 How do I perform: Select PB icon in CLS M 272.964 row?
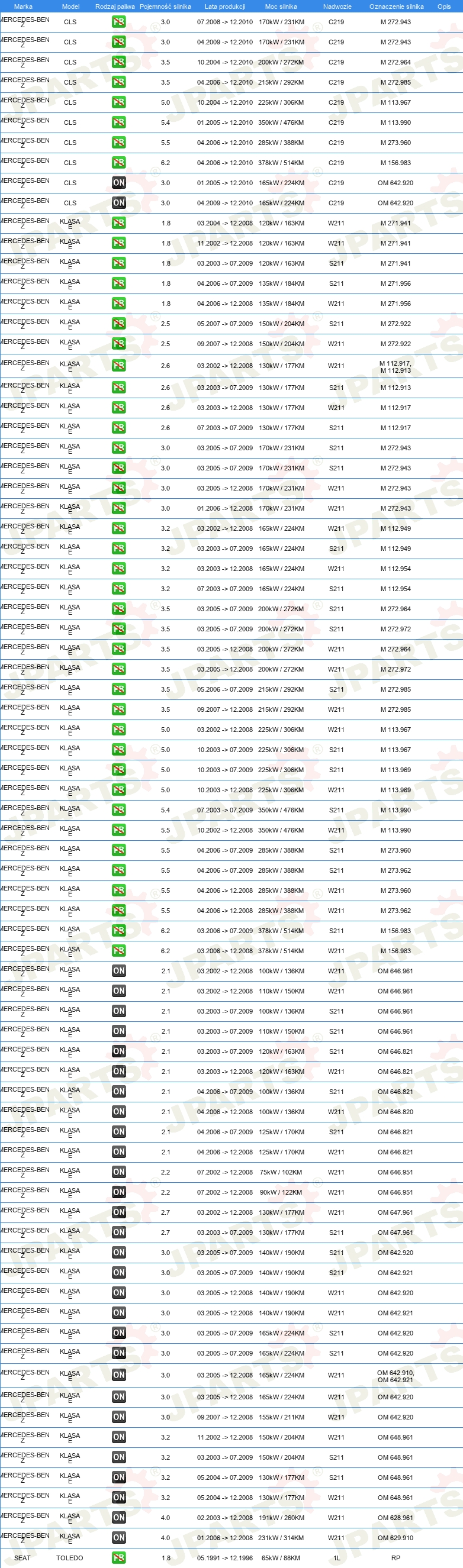click(x=119, y=62)
